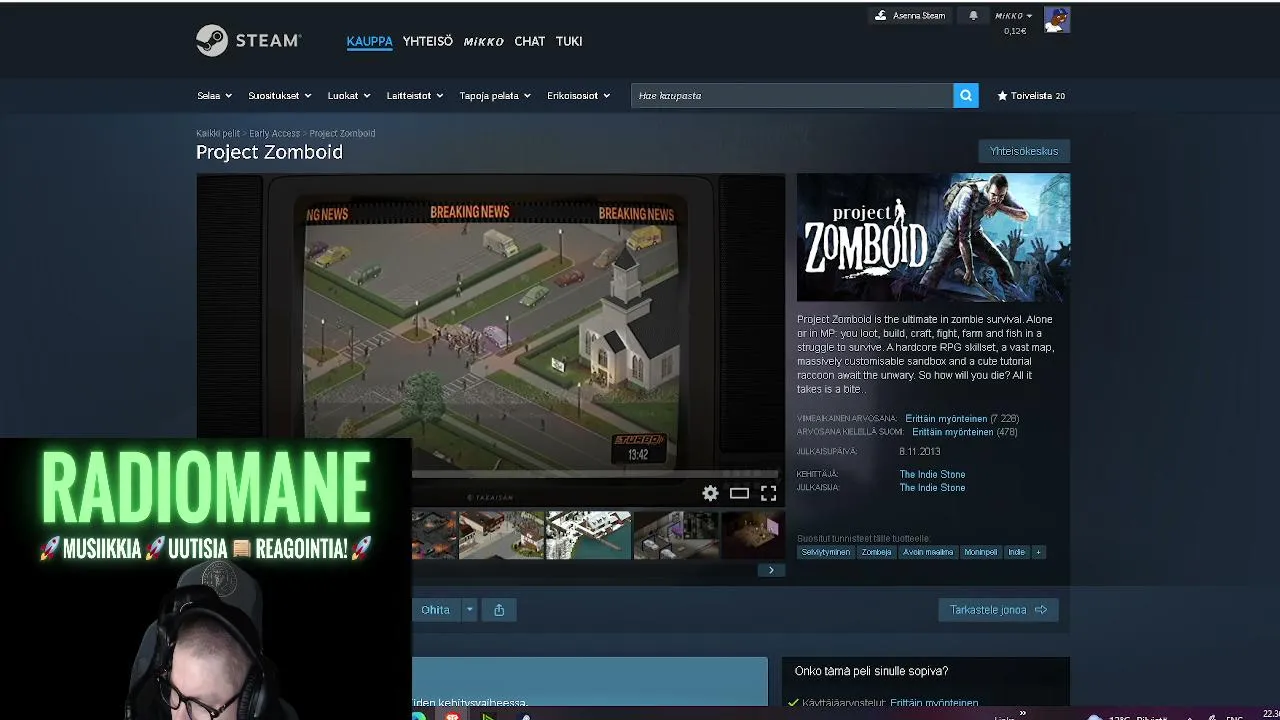Click the magnifier search button
The image size is (1280, 720).
pos(966,96)
